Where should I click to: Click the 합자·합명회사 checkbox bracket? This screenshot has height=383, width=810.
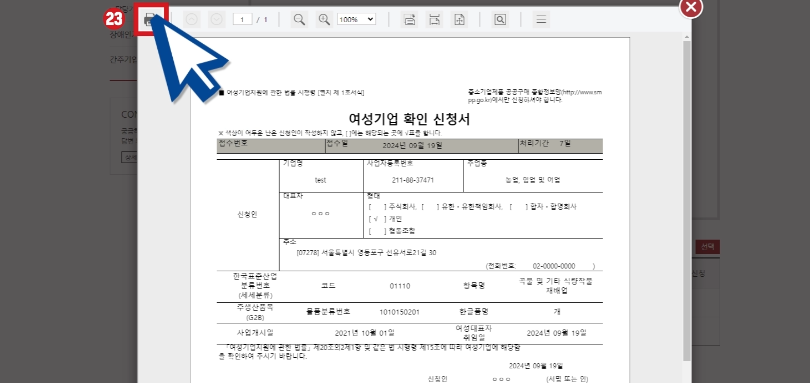(x=519, y=207)
